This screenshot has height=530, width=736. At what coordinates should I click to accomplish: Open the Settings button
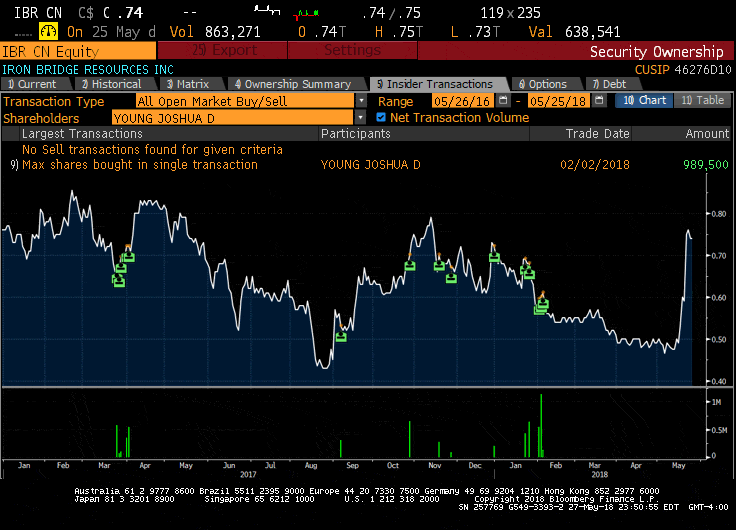coord(352,50)
